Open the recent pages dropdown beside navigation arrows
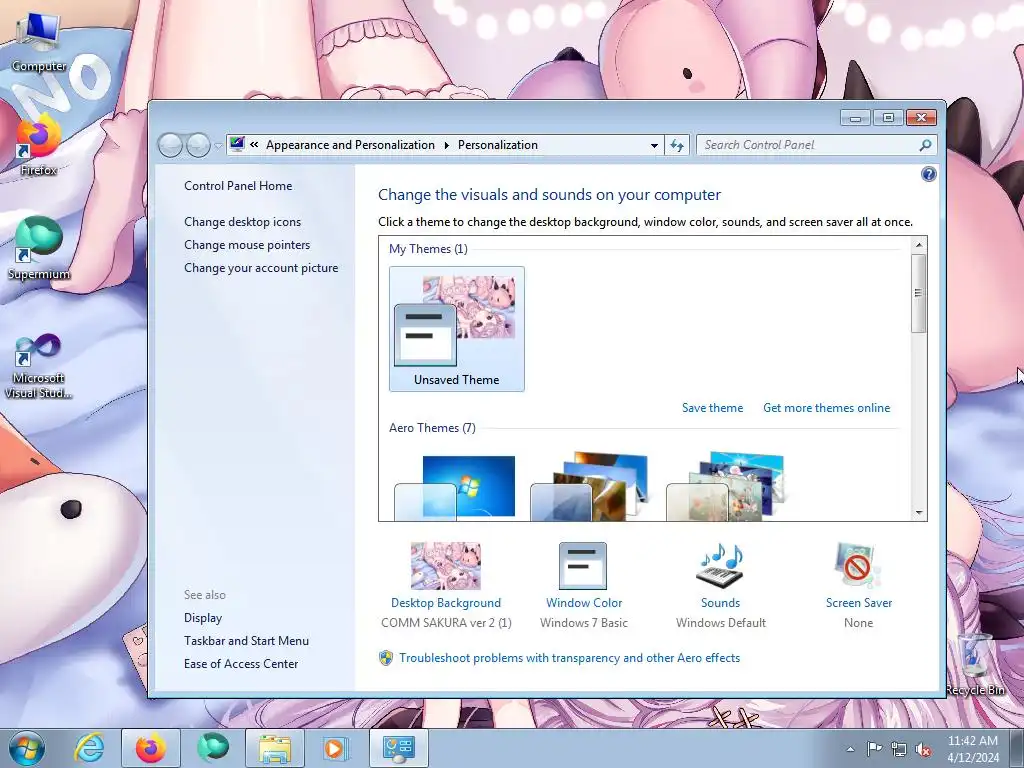Image resolution: width=1024 pixels, height=768 pixels. 217,146
